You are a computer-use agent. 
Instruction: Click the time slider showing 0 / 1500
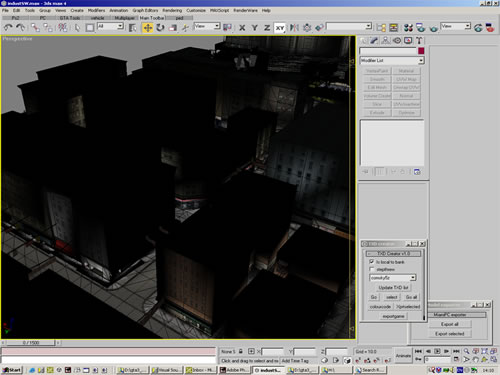pos(31,342)
